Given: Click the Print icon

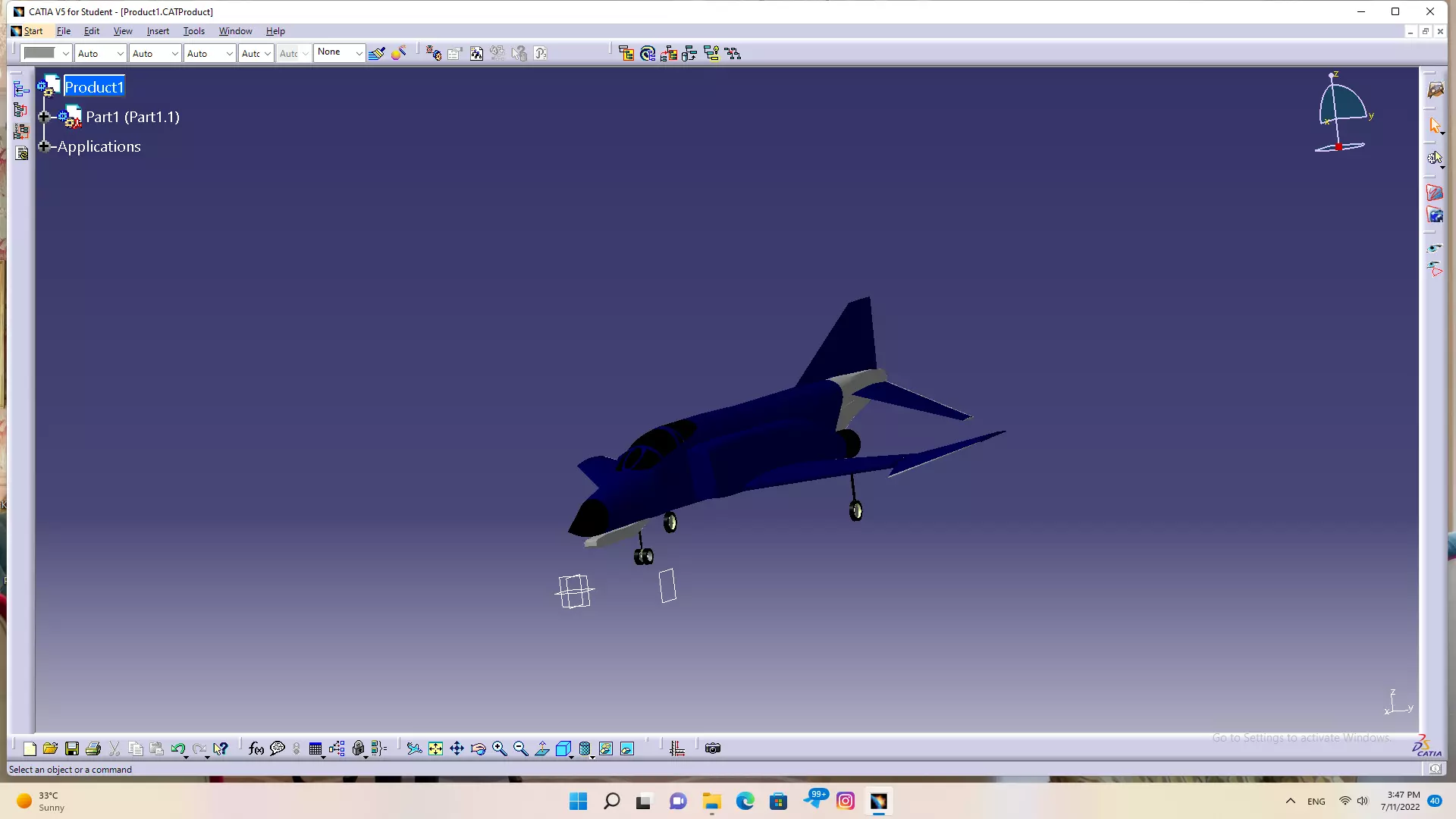Looking at the screenshot, I should 93,748.
